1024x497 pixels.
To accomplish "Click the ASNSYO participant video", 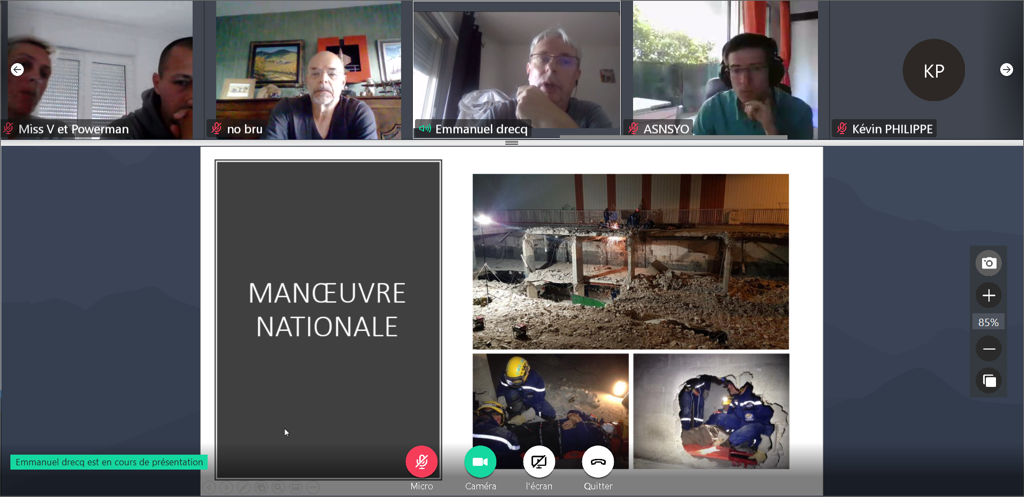I will pyautogui.click(x=724, y=65).
